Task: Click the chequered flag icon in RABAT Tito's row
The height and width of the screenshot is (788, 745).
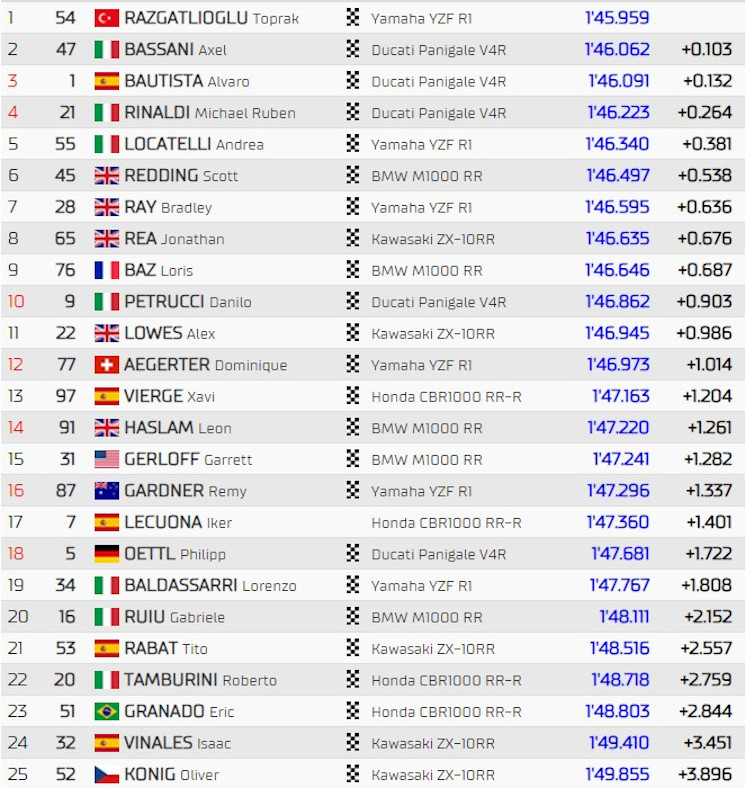Action: pyautogui.click(x=353, y=648)
